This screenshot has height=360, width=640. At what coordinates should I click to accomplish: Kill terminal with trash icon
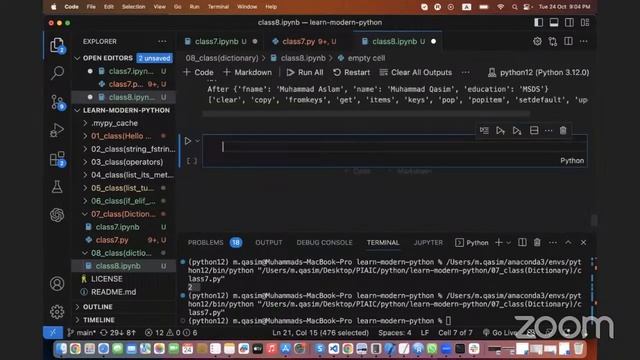(537, 242)
